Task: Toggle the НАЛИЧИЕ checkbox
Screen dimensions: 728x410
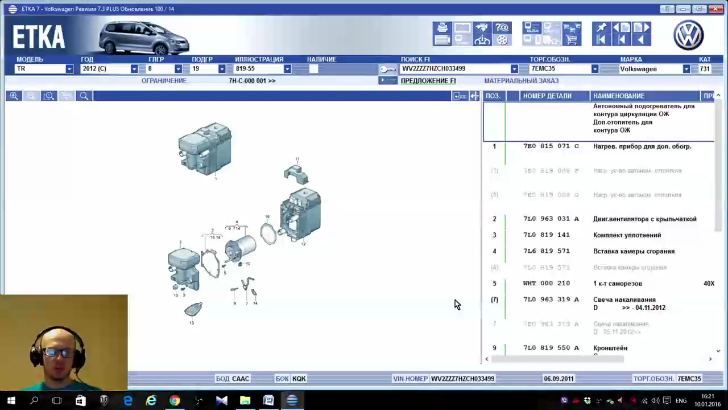Action: 314,69
